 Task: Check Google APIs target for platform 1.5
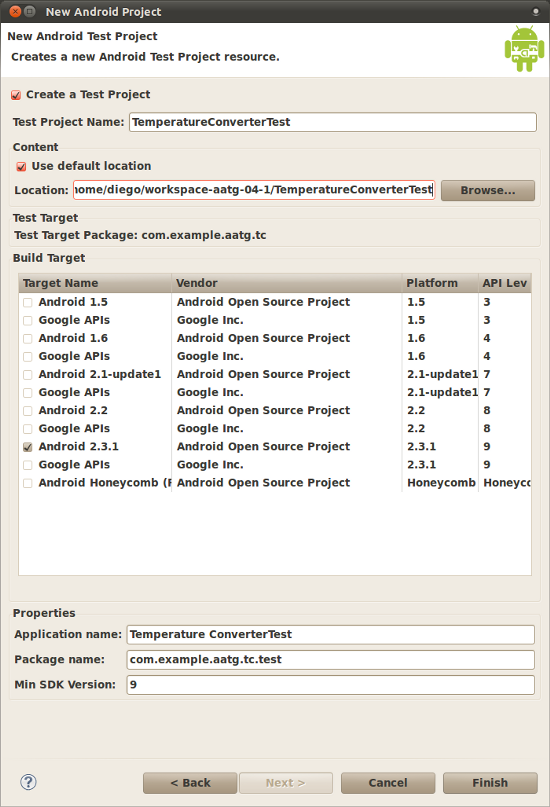[x=28, y=321]
